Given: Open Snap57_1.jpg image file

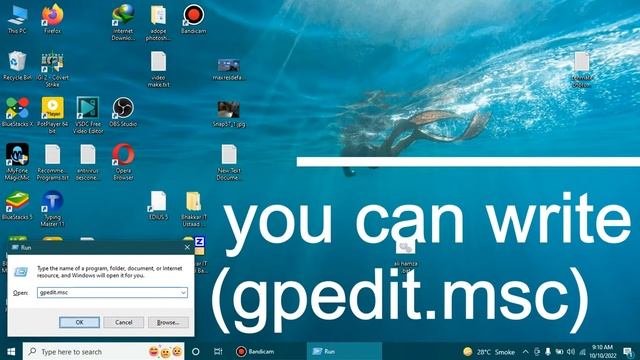Looking at the screenshot, I should click(x=229, y=114).
